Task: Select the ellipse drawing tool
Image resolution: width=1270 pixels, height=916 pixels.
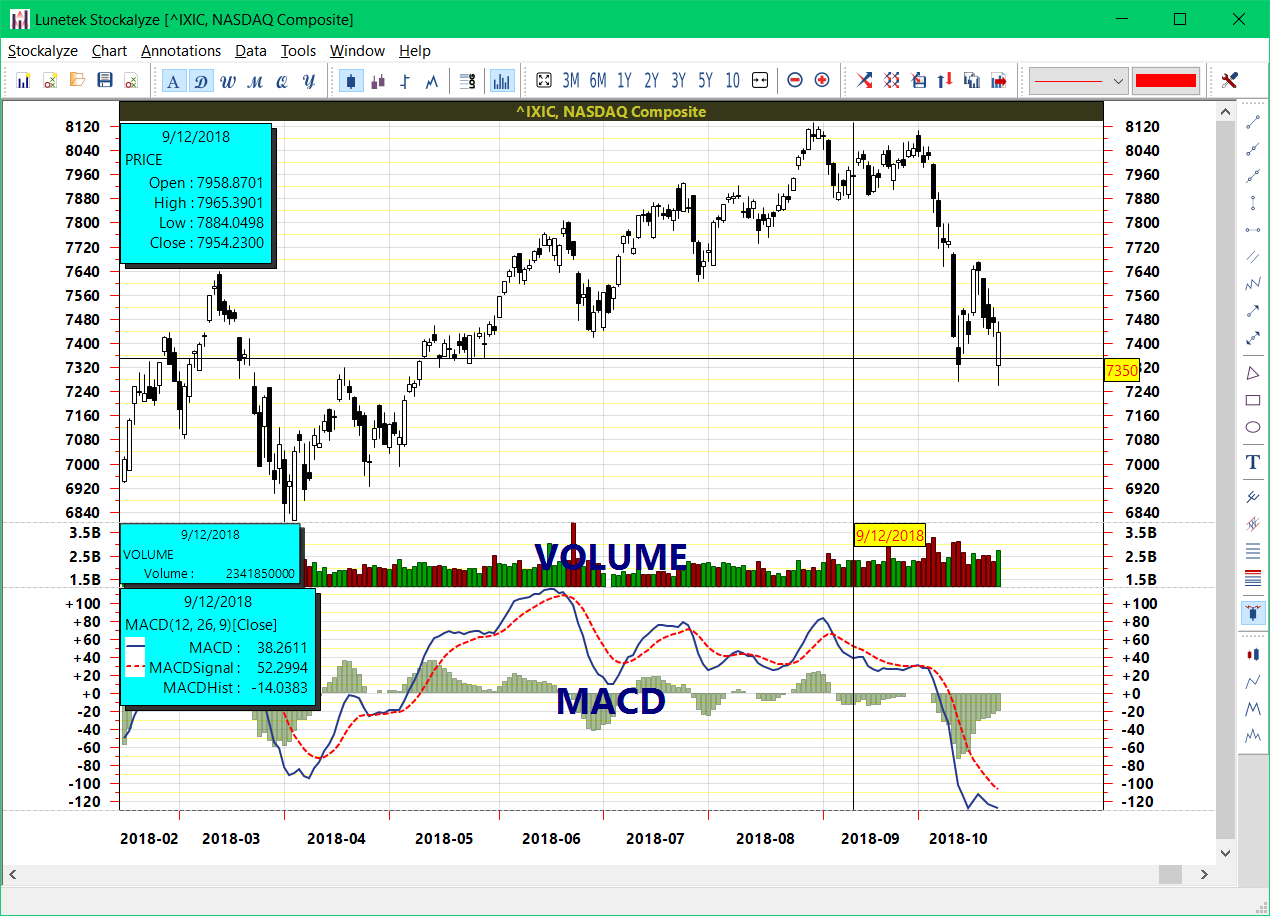Action: [1252, 427]
